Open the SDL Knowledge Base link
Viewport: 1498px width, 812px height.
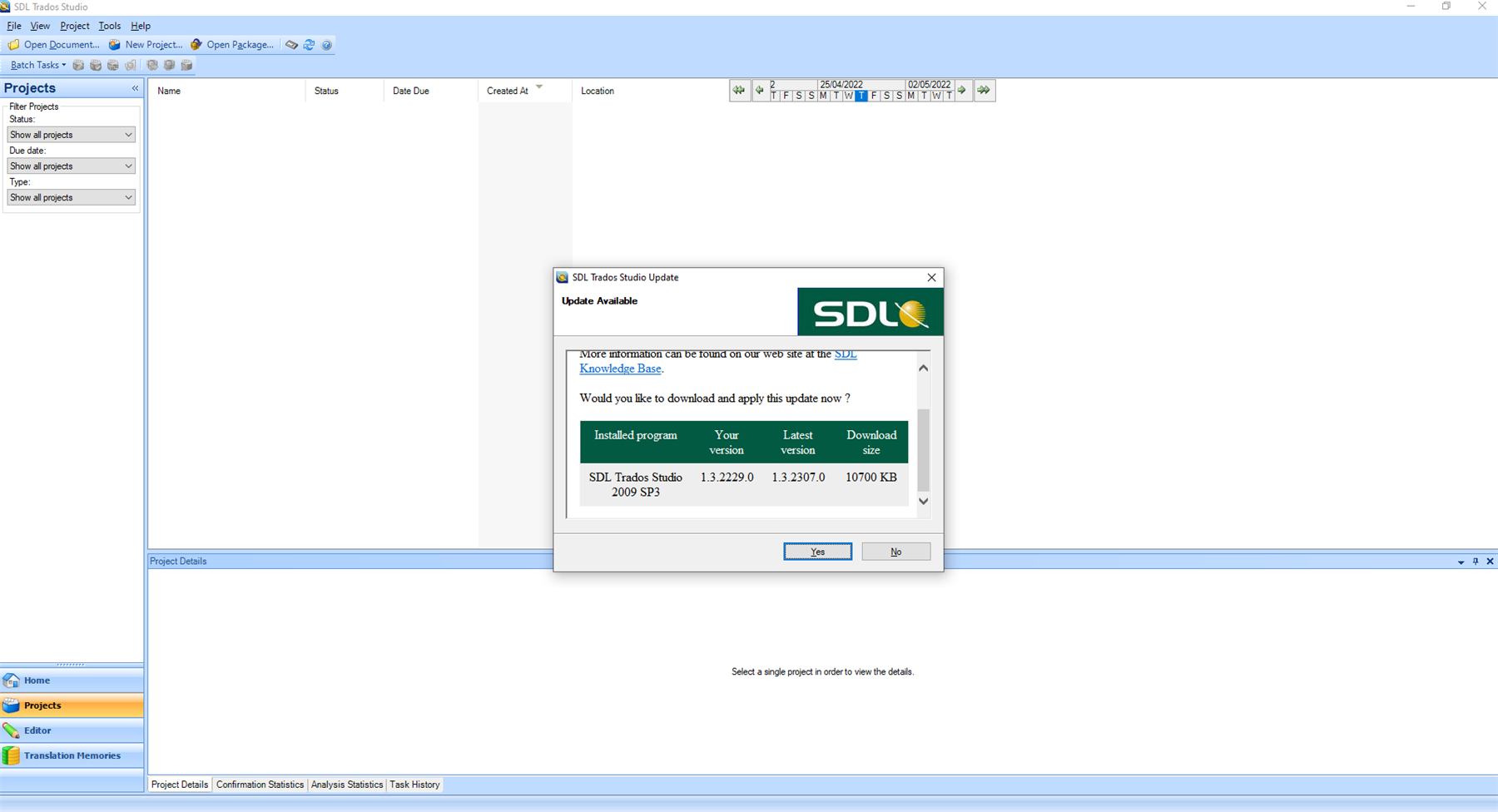pyautogui.click(x=620, y=369)
